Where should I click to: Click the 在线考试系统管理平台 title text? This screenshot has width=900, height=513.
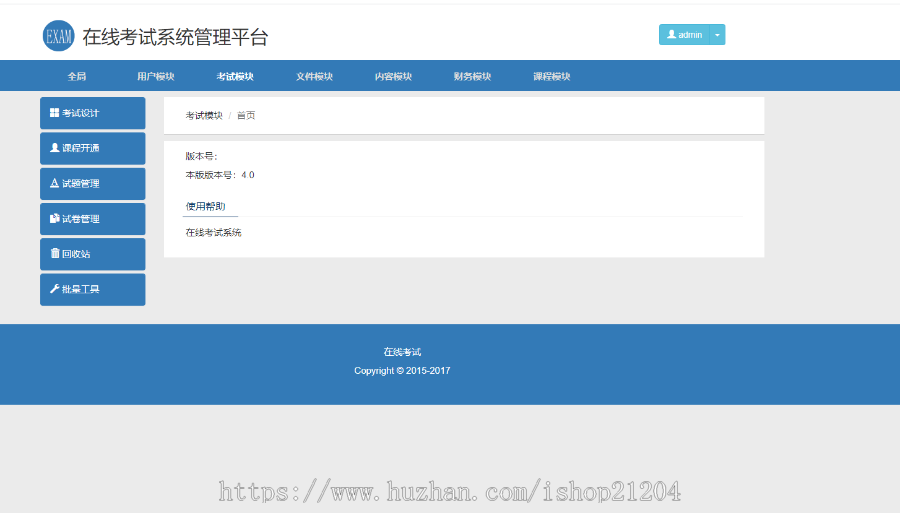coord(175,37)
